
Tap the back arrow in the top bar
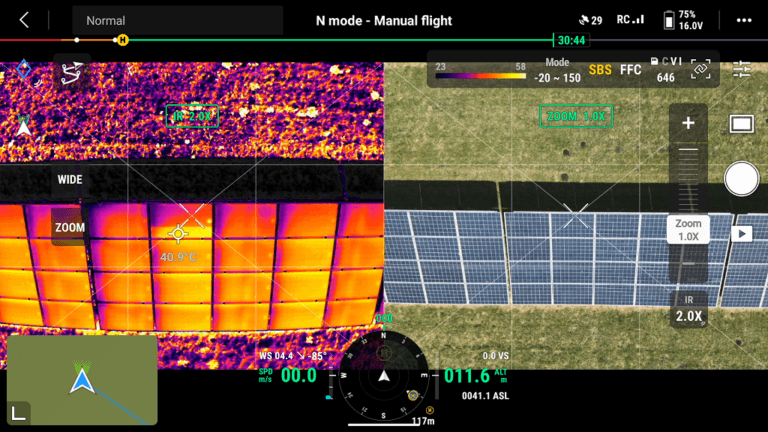(24, 20)
